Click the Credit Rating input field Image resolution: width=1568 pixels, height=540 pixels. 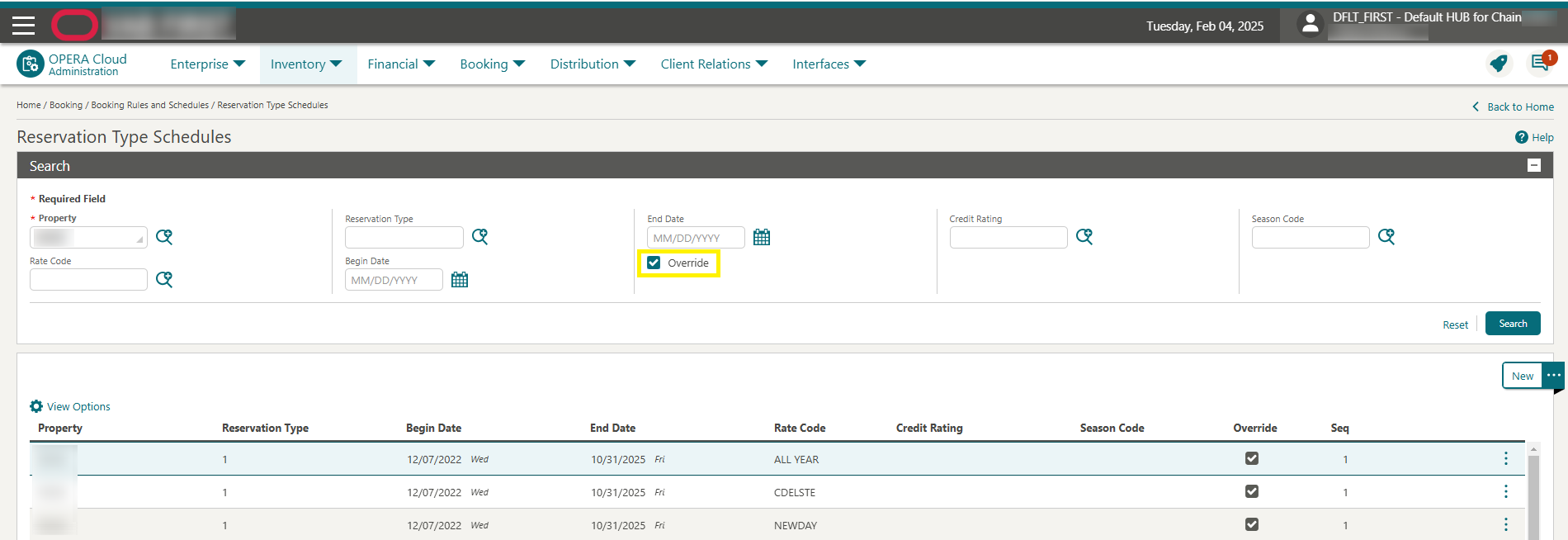[1008, 237]
